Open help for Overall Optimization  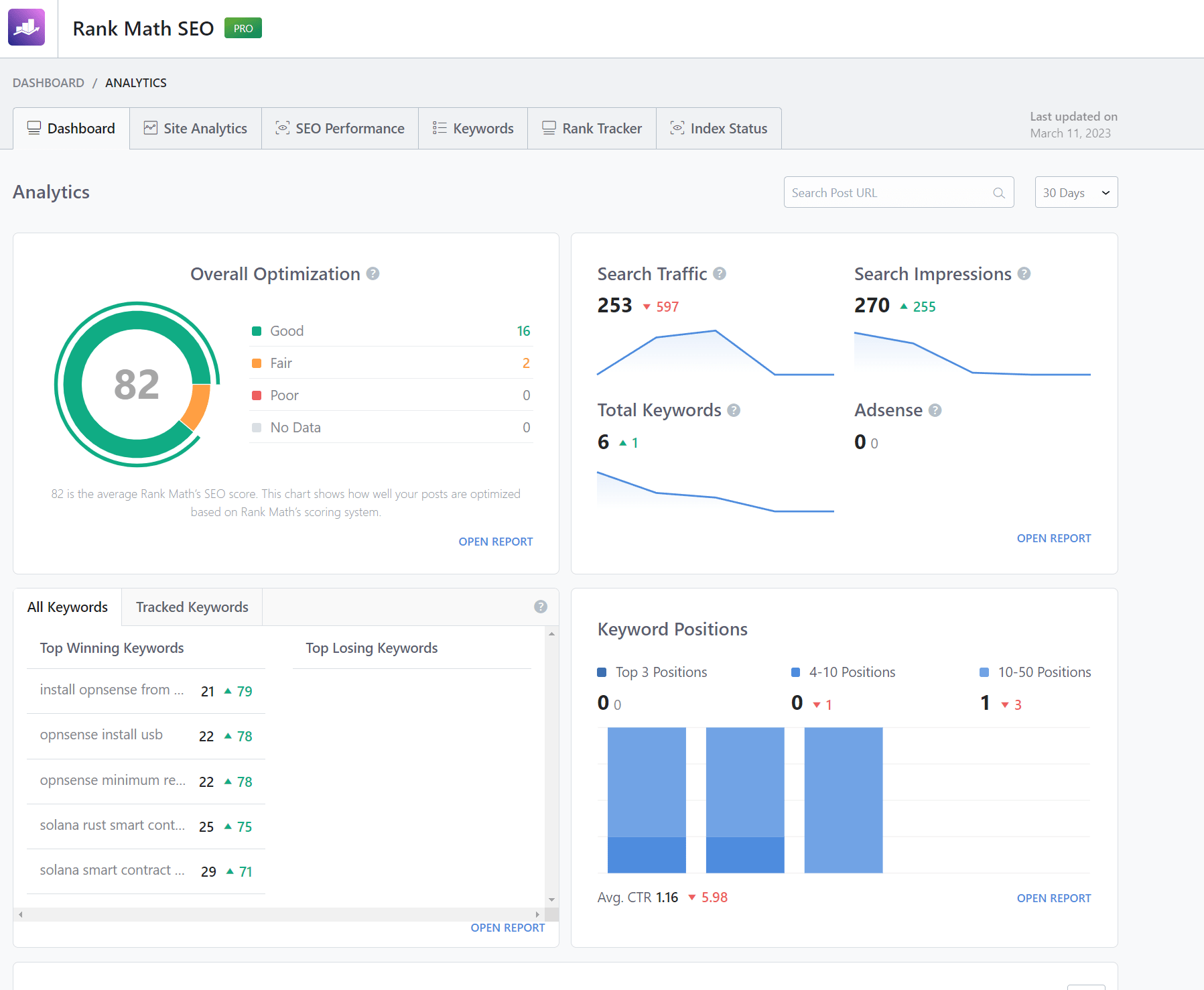(x=373, y=273)
